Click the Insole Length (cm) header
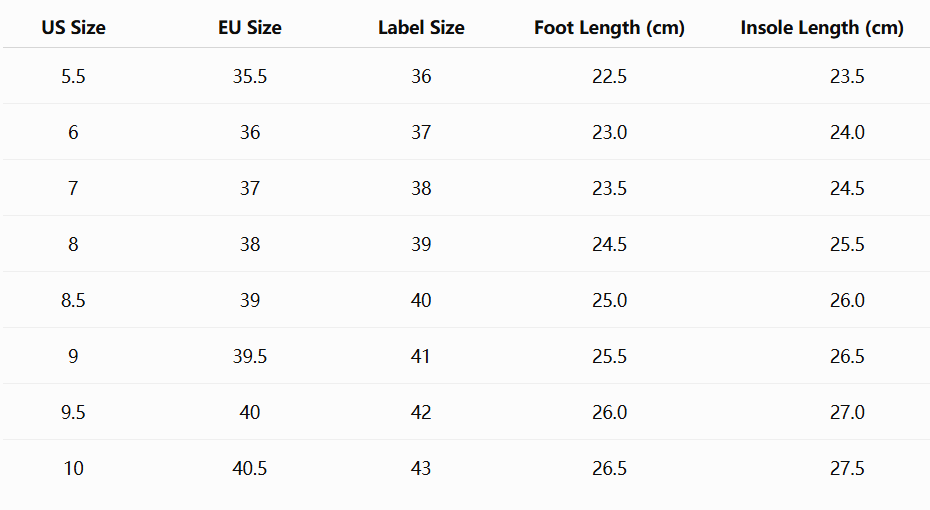The height and width of the screenshot is (510, 930). 822,28
